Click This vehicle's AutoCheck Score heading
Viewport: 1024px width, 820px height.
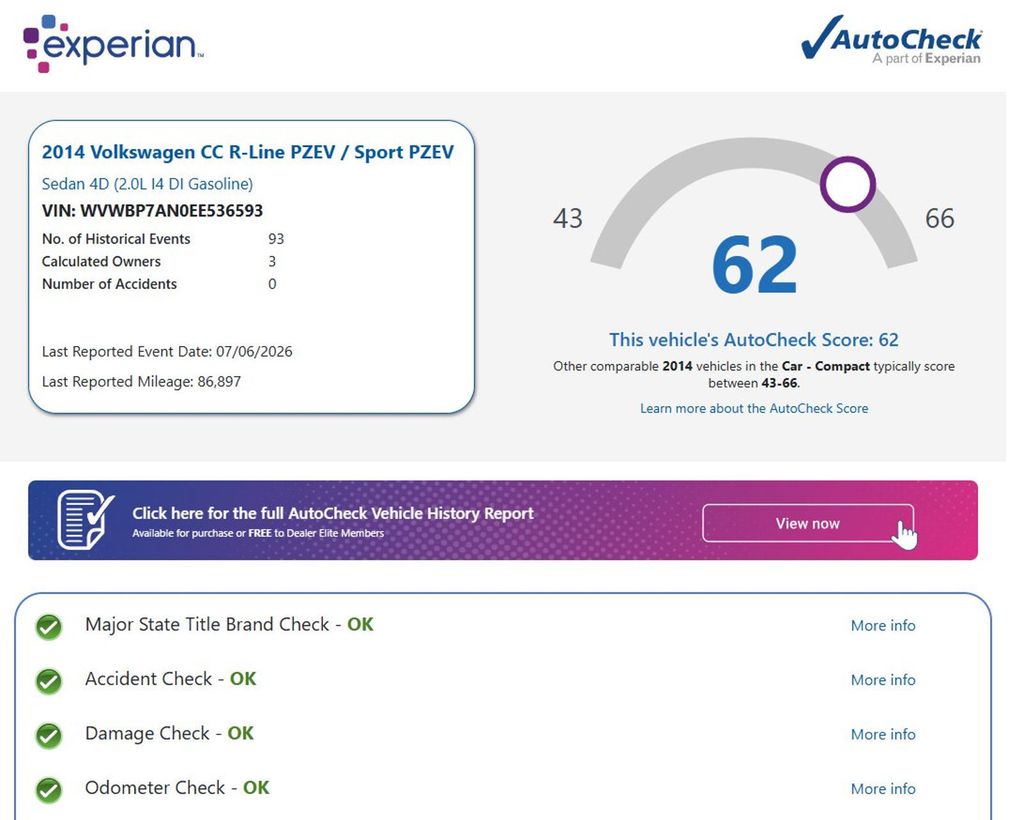[754, 339]
